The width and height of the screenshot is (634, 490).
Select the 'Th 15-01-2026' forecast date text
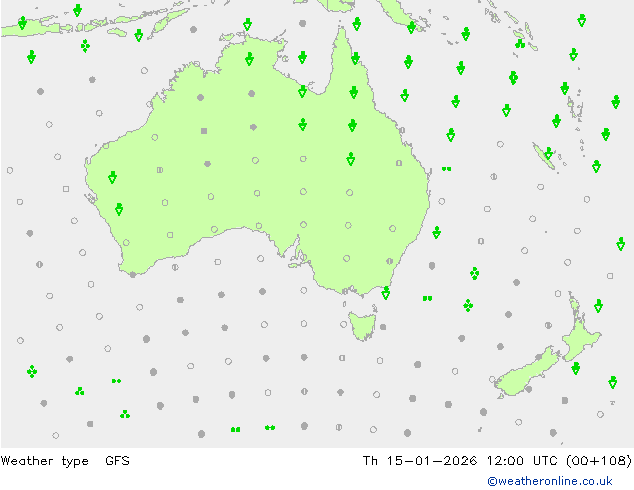pyautogui.click(x=420, y=460)
